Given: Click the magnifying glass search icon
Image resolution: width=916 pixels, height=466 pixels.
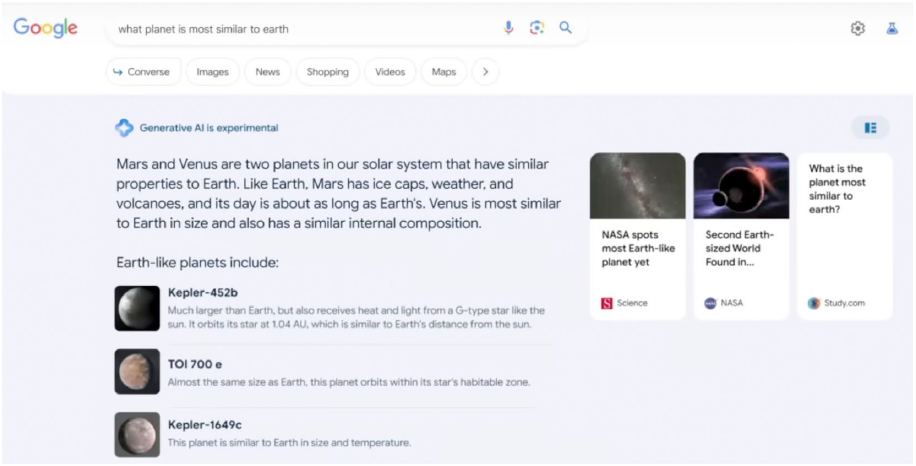Looking at the screenshot, I should click(566, 28).
